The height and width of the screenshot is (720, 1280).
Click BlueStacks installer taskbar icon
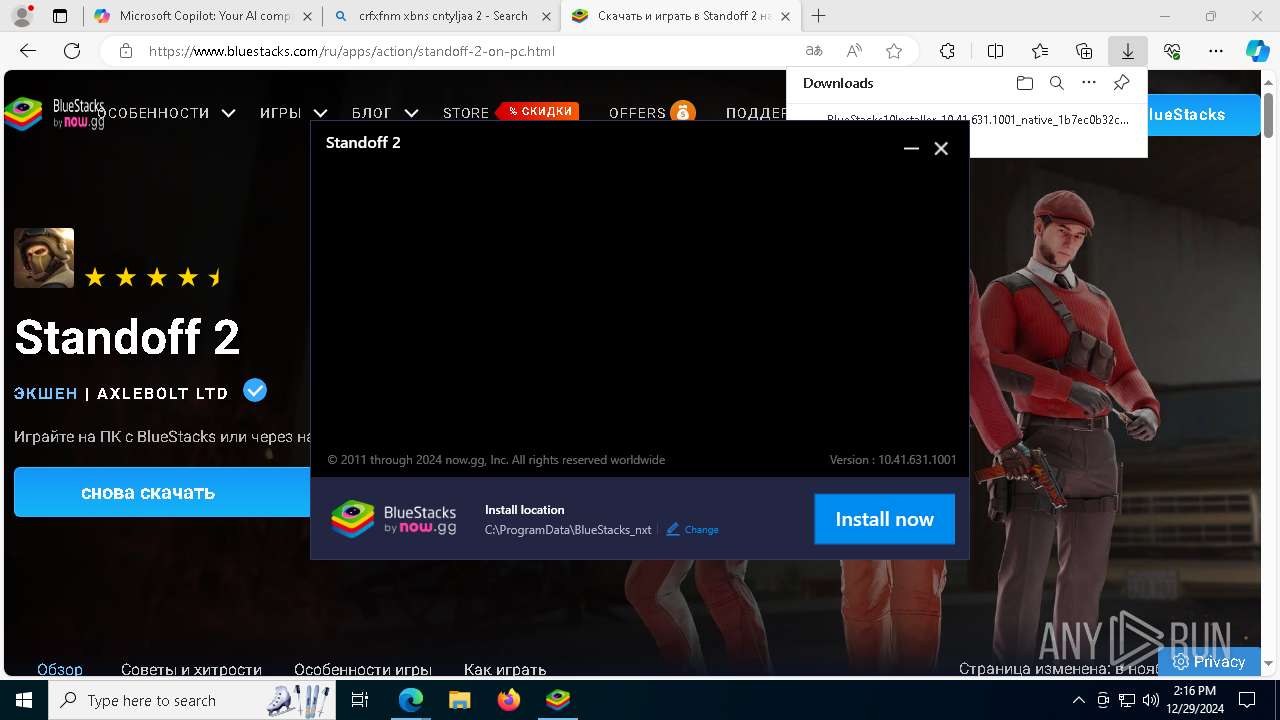[558, 700]
